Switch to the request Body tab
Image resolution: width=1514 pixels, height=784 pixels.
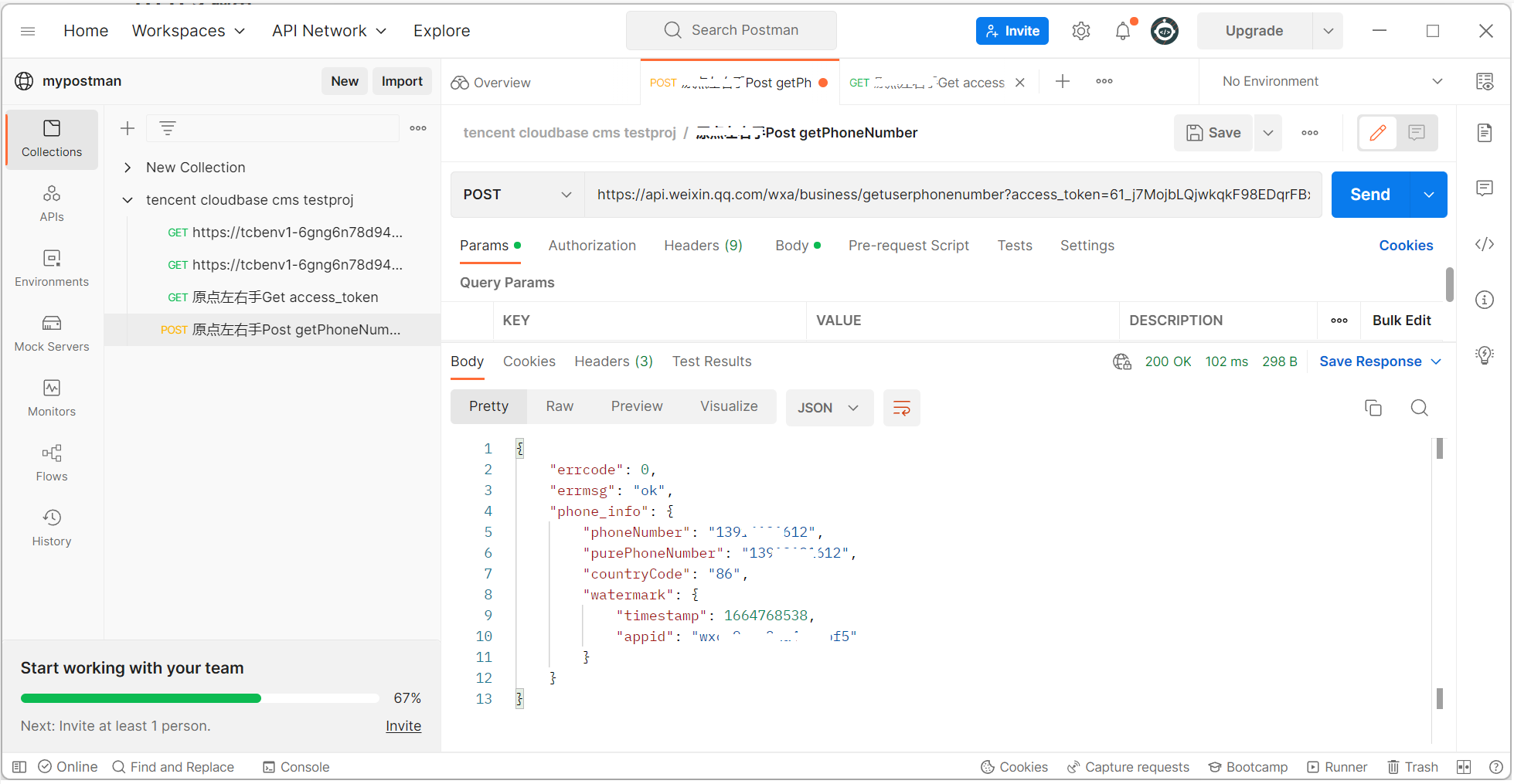coord(798,246)
